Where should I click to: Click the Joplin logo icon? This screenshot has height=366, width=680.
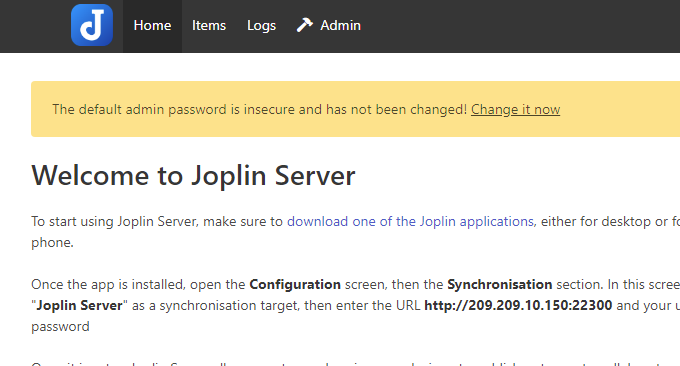point(92,25)
